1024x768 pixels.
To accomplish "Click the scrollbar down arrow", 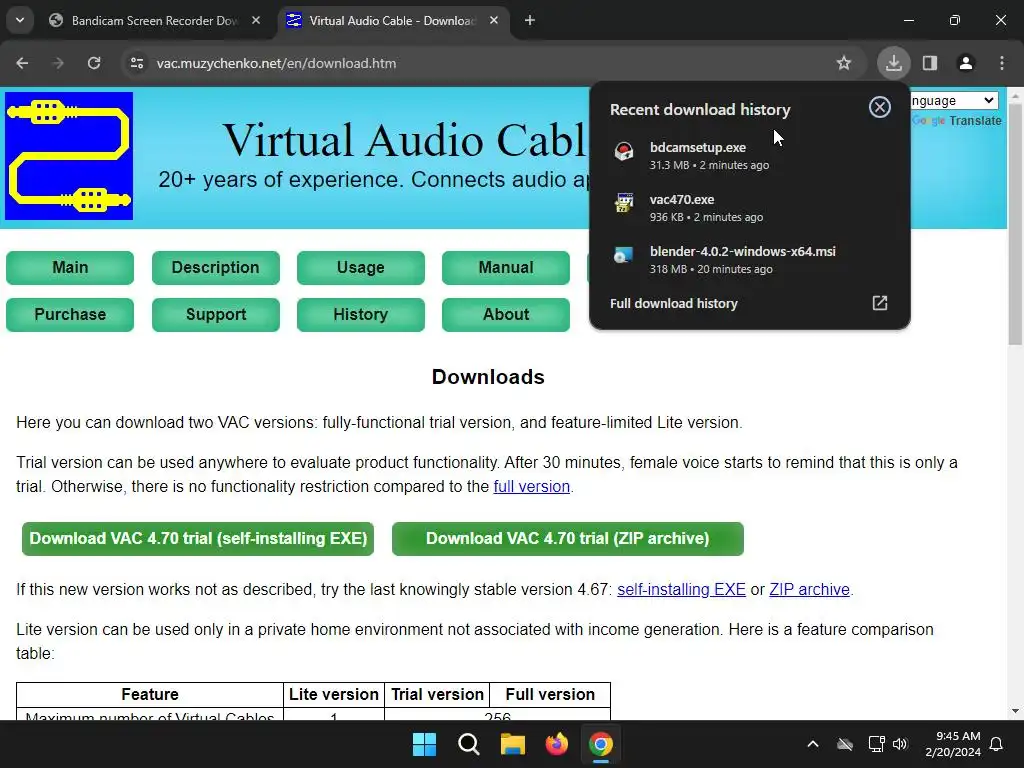I will (x=1015, y=711).
